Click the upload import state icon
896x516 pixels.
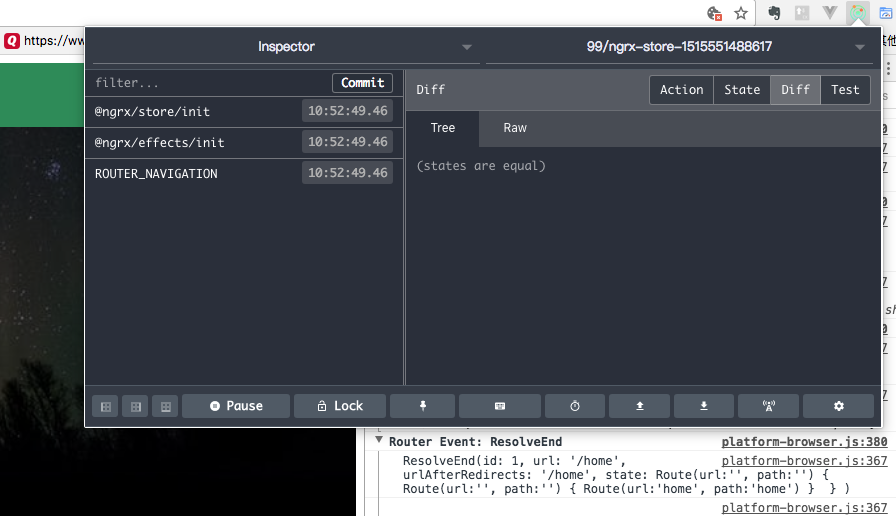click(x=640, y=406)
